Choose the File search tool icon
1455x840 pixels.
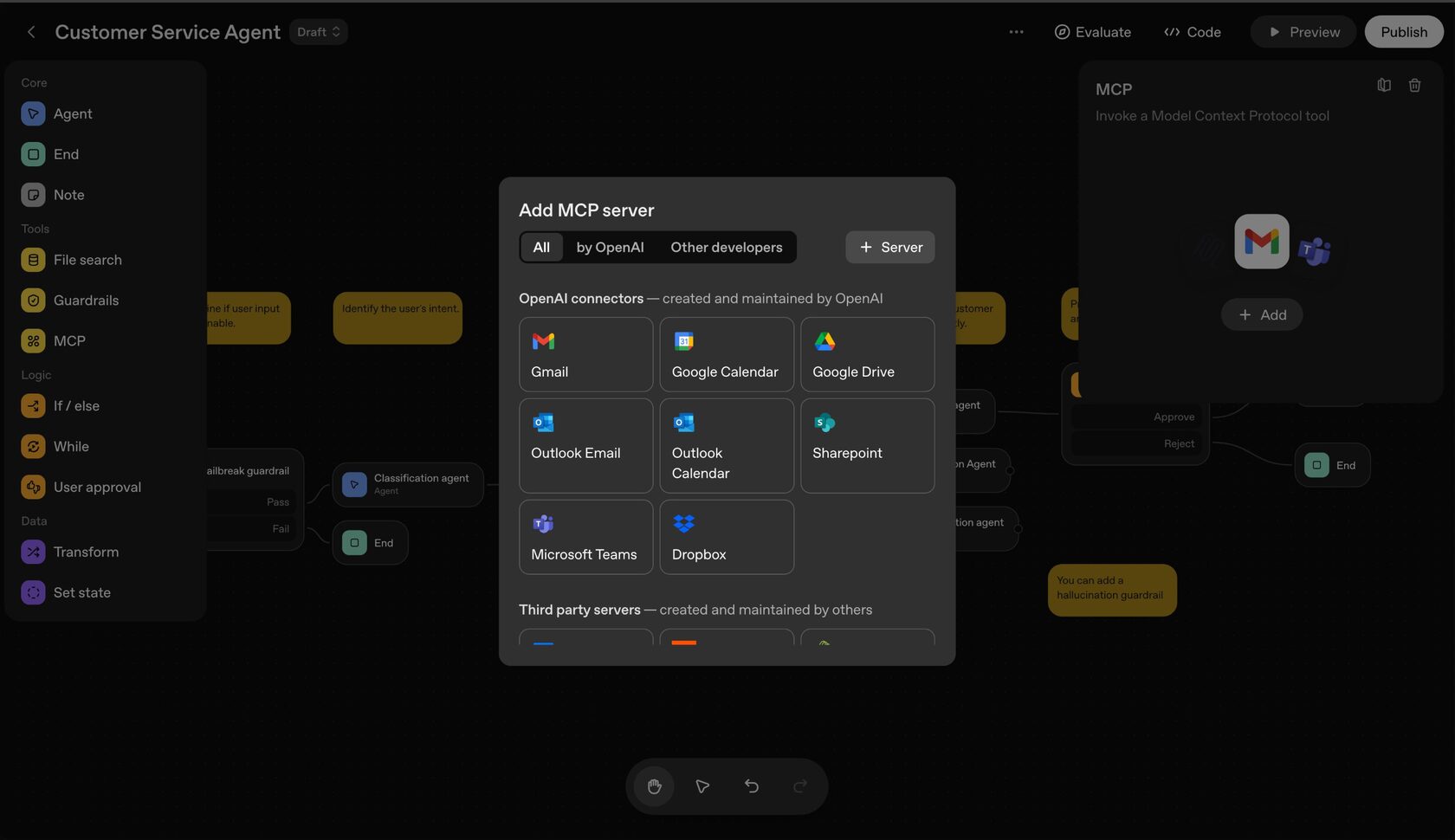point(33,260)
